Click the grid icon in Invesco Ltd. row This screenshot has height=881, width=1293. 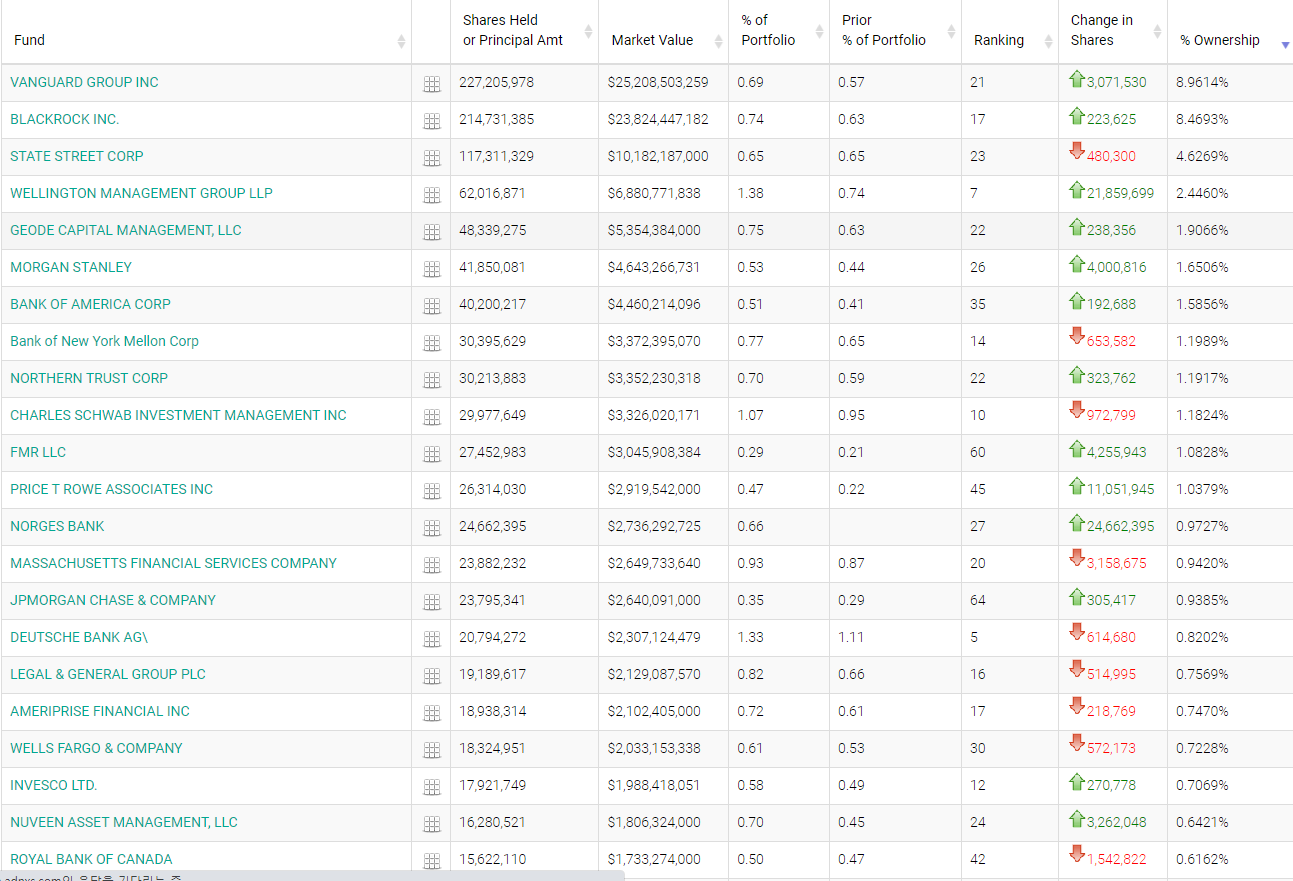[x=432, y=787]
